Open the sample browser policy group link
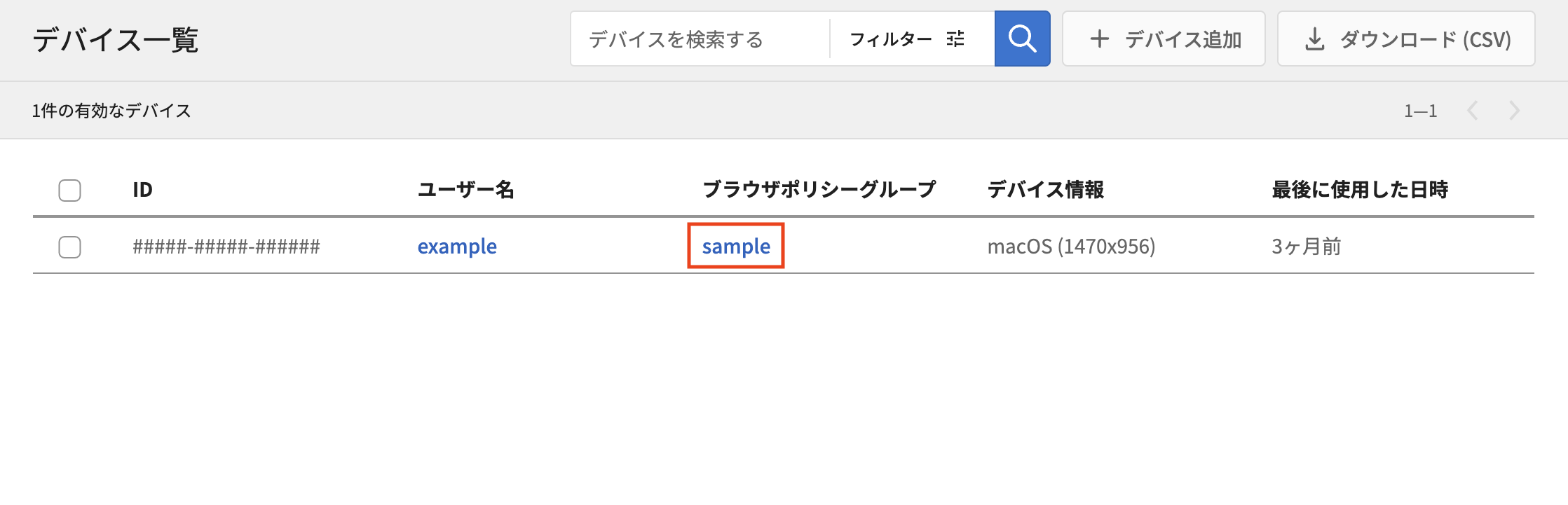The image size is (1568, 505). point(736,247)
